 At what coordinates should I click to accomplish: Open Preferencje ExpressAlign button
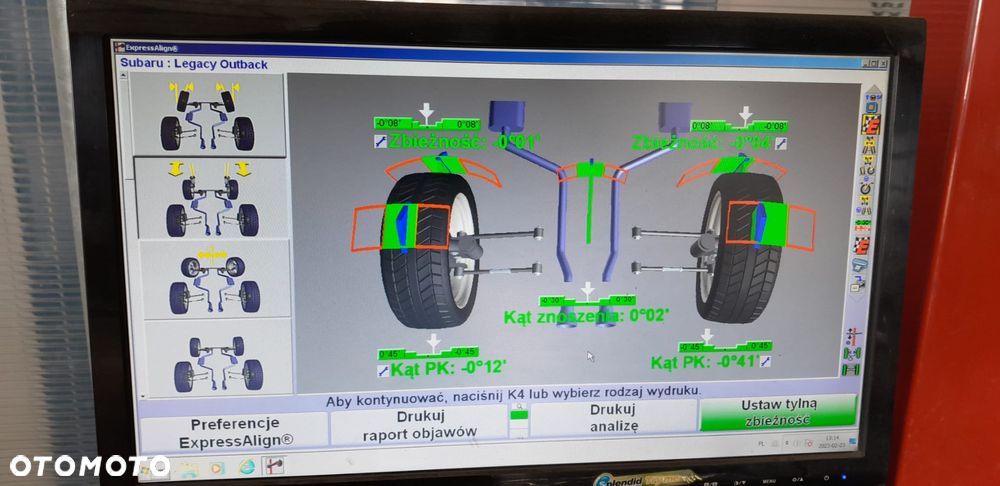[233, 432]
